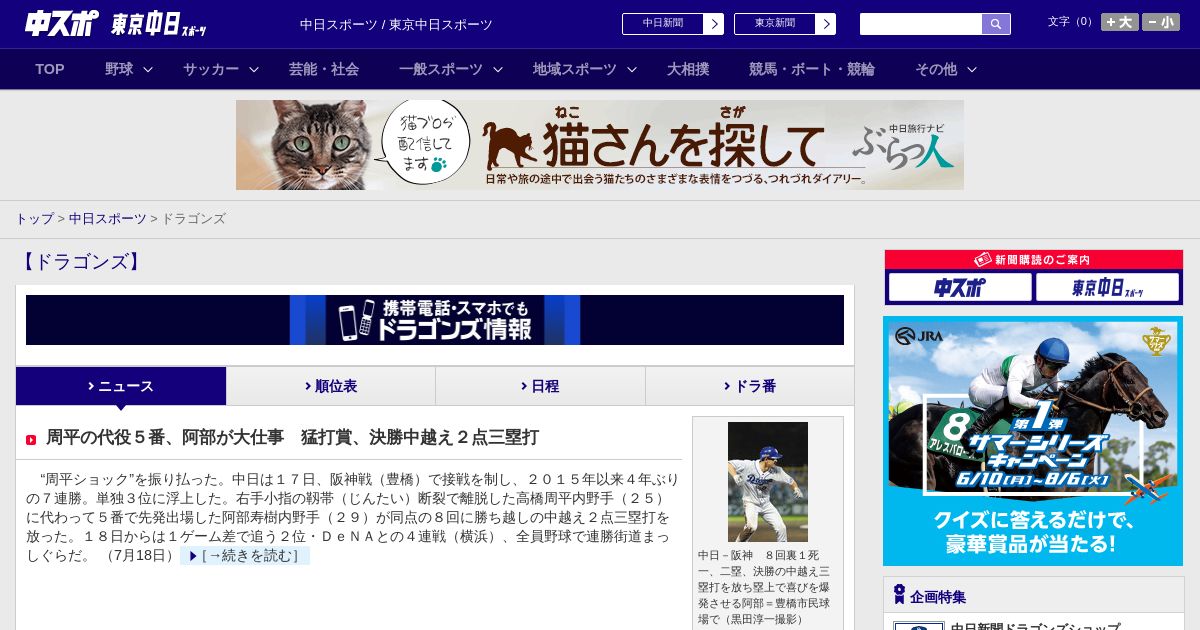Click the cat blog banner ad
The image size is (1200, 630).
click(x=600, y=145)
